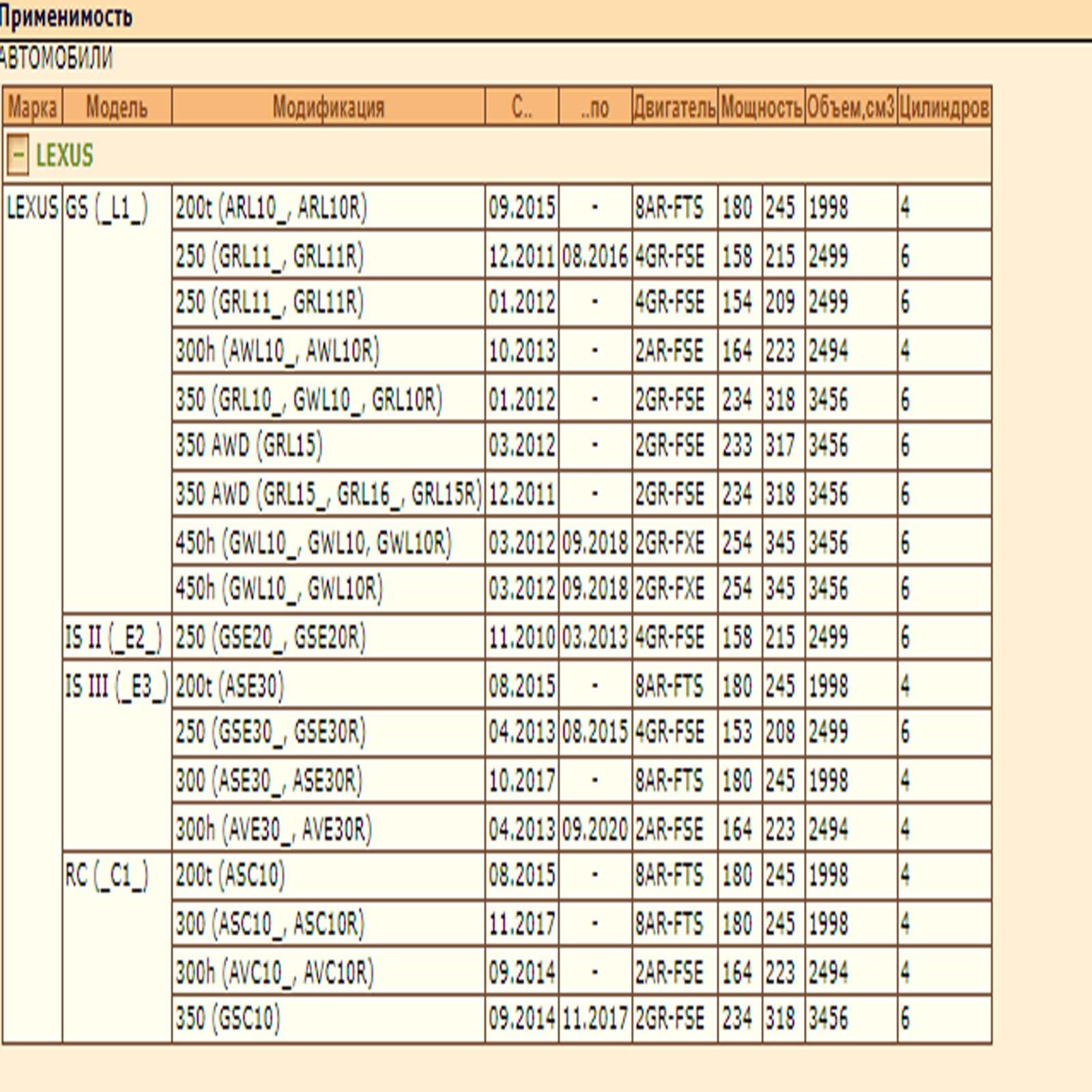
Task: Select modification 350 AWD (GRL15)
Action: pyautogui.click(x=248, y=446)
